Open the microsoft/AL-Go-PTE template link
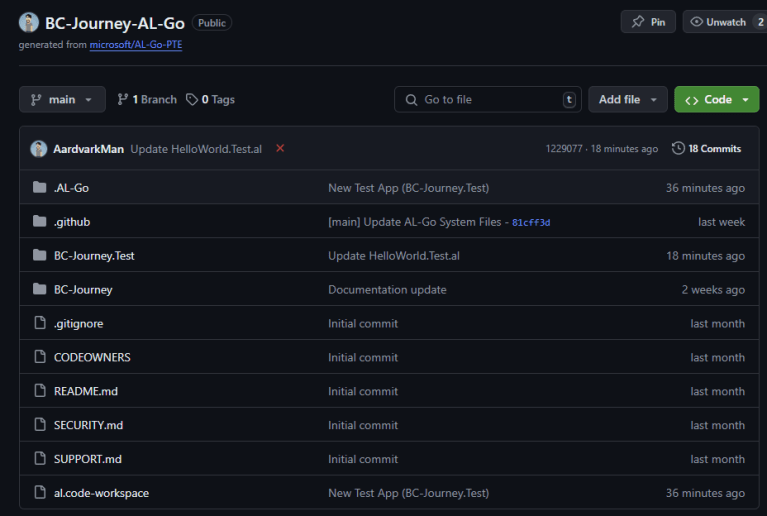This screenshot has width=767, height=516. (x=135, y=45)
